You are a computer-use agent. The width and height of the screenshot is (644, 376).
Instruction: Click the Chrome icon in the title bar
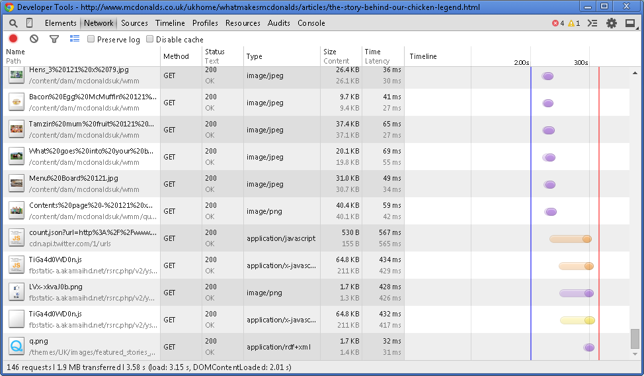pos(9,7)
